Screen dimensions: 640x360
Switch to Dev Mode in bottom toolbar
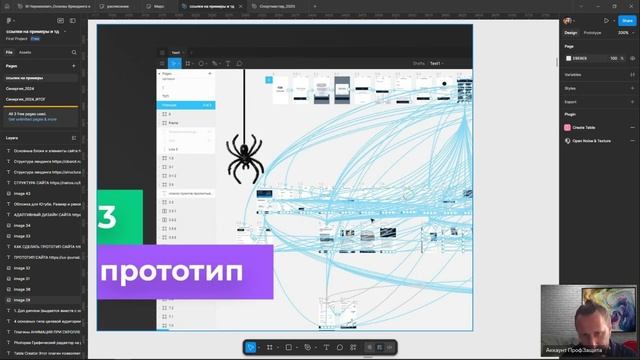390,347
